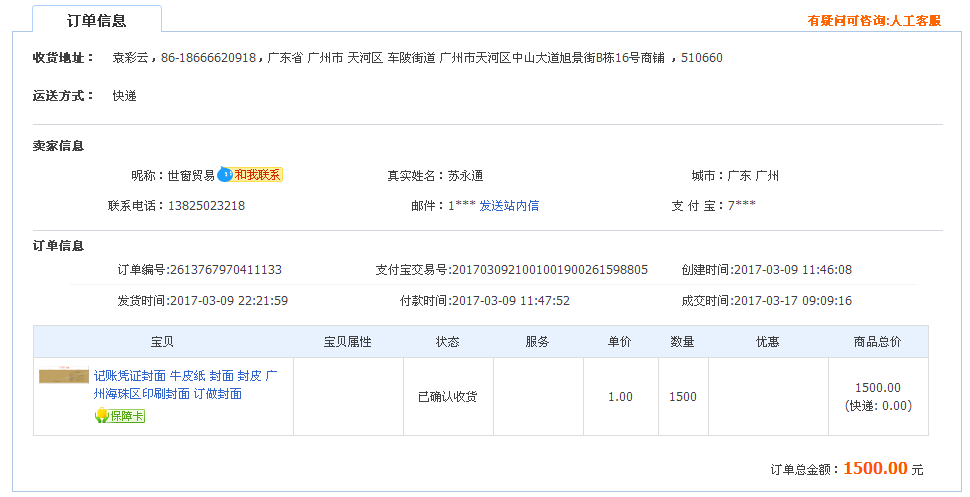Viewport: 970px width, 497px height.
Task: Click the orange order total 1500.00
Action: pos(875,468)
